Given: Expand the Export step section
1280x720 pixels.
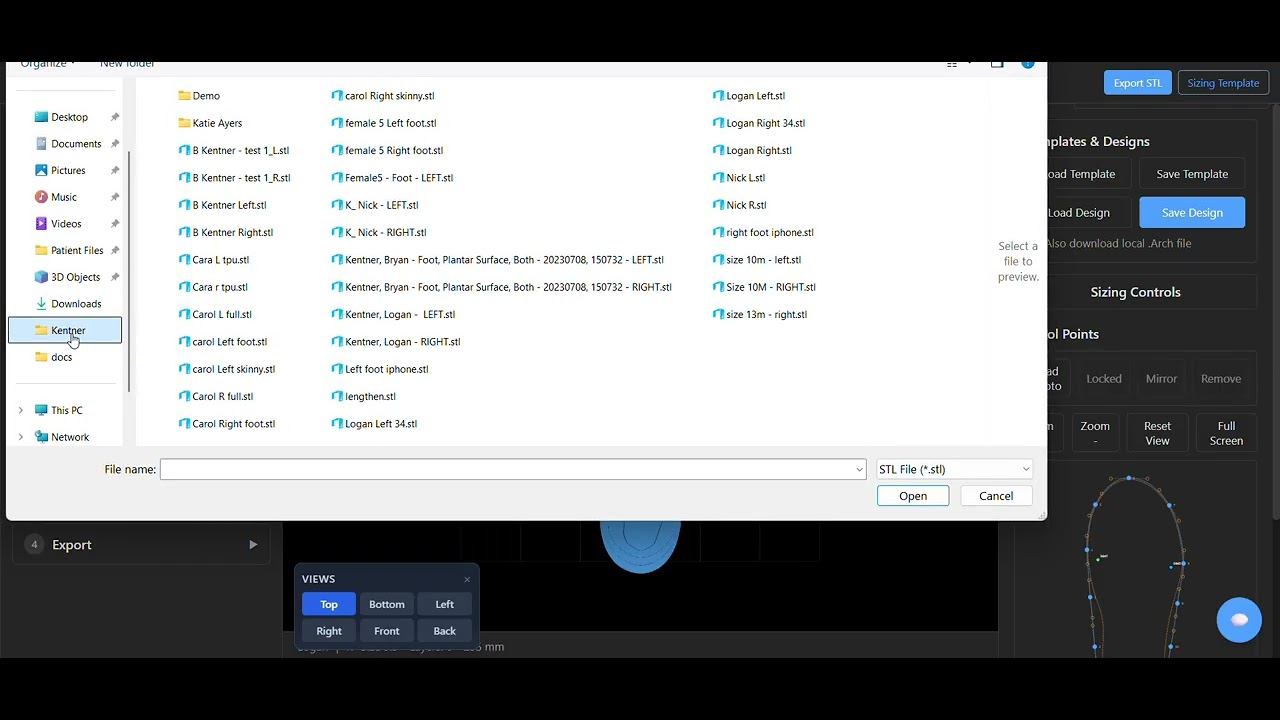Looking at the screenshot, I should click(142, 545).
